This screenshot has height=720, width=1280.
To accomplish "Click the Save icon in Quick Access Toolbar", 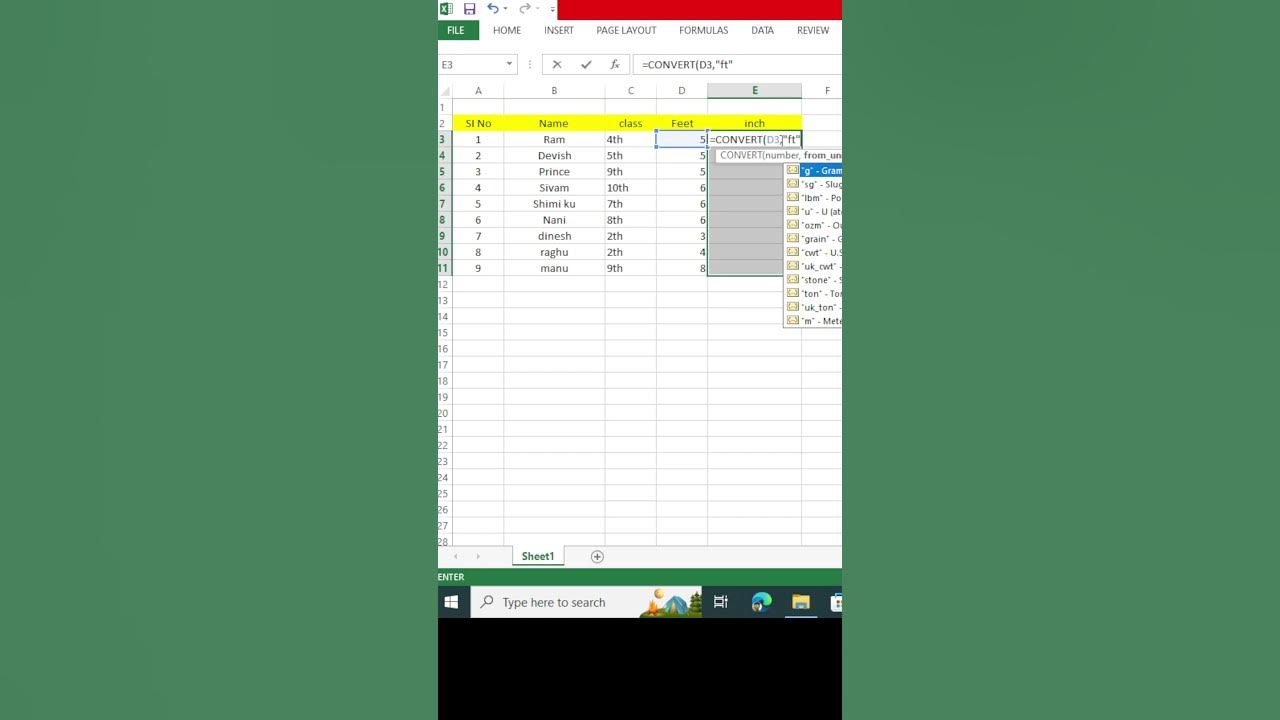I will click(x=469, y=9).
